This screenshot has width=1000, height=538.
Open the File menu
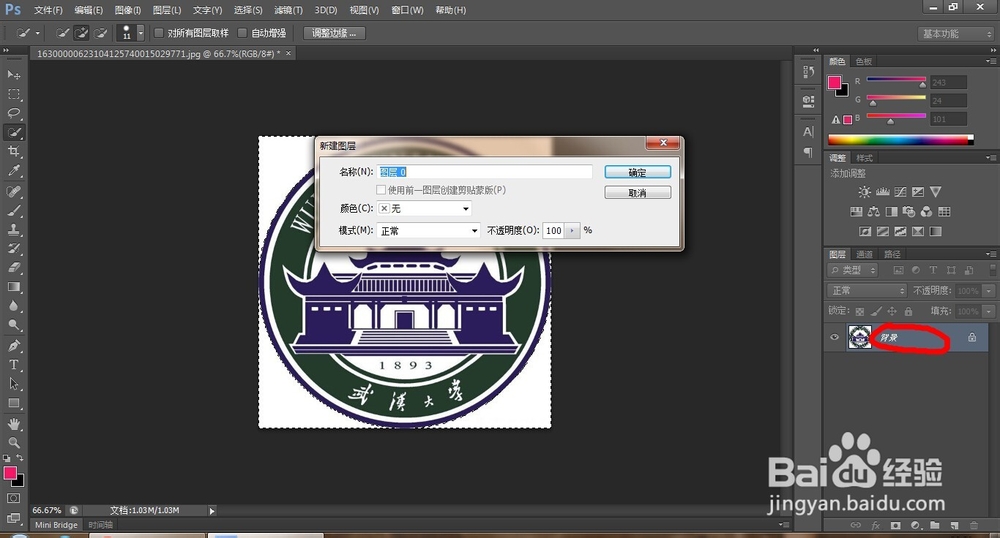click(x=48, y=10)
